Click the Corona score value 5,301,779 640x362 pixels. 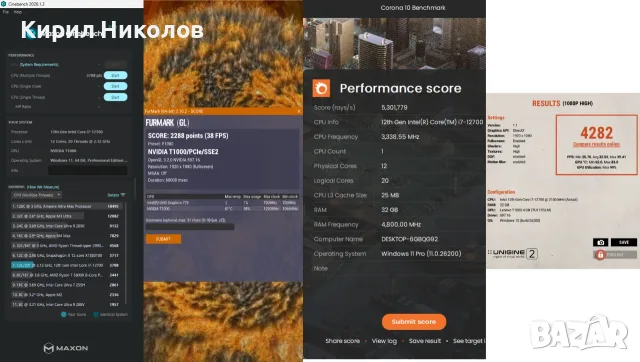coord(394,108)
